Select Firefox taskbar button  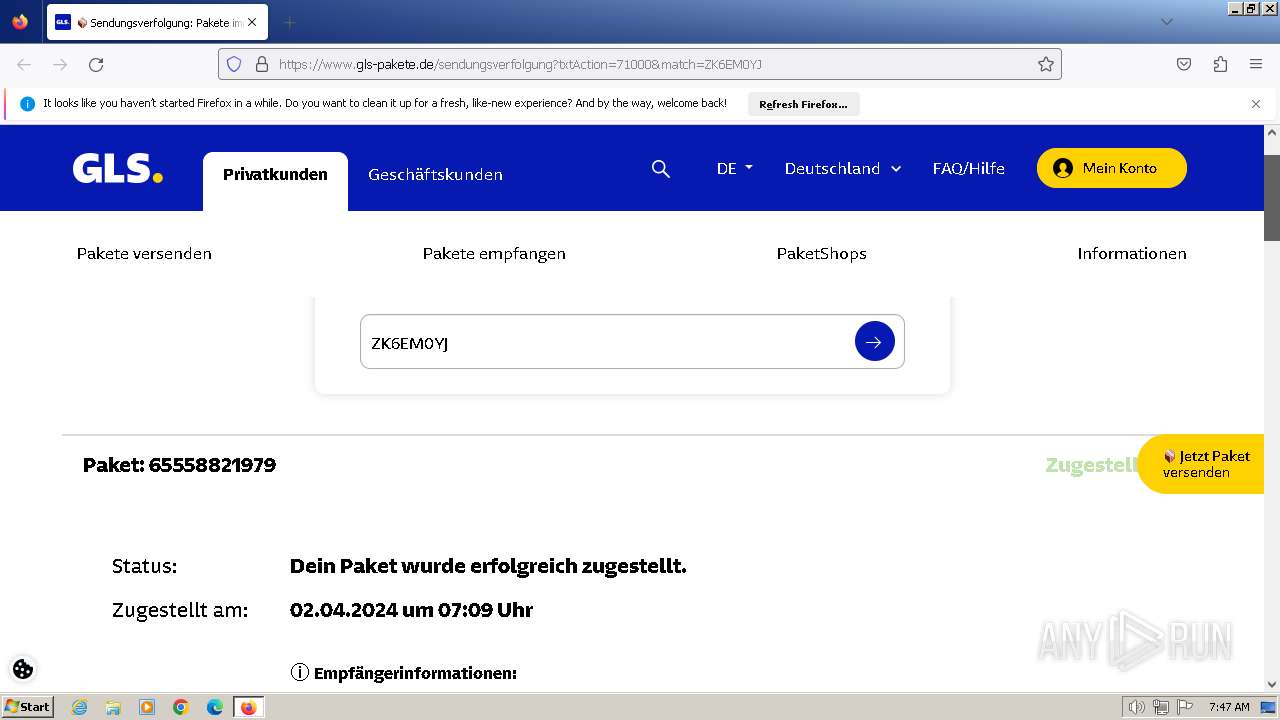248,707
